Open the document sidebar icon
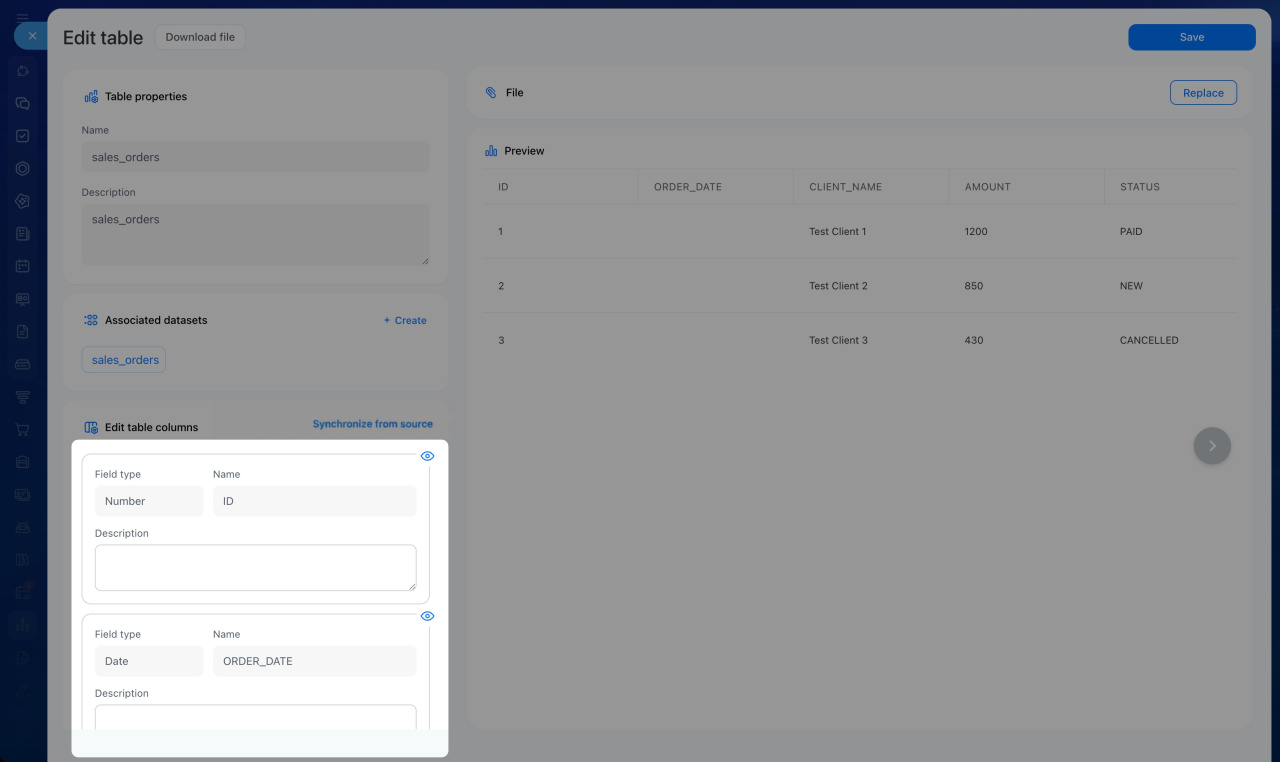The image size is (1280, 762). tap(23, 331)
